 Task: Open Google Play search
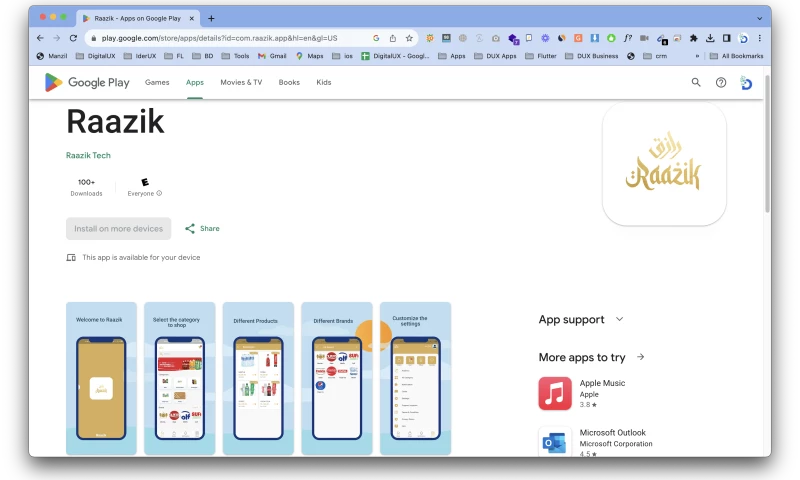[696, 82]
